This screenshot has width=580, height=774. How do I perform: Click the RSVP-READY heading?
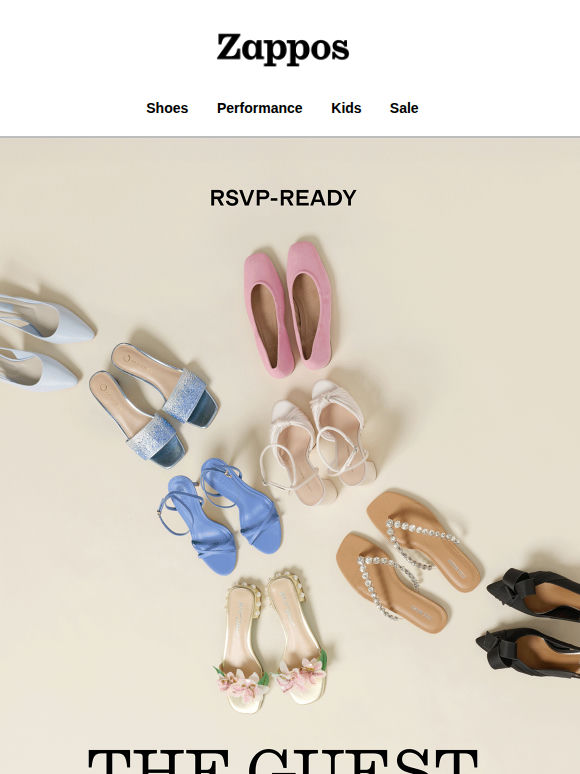(x=283, y=198)
